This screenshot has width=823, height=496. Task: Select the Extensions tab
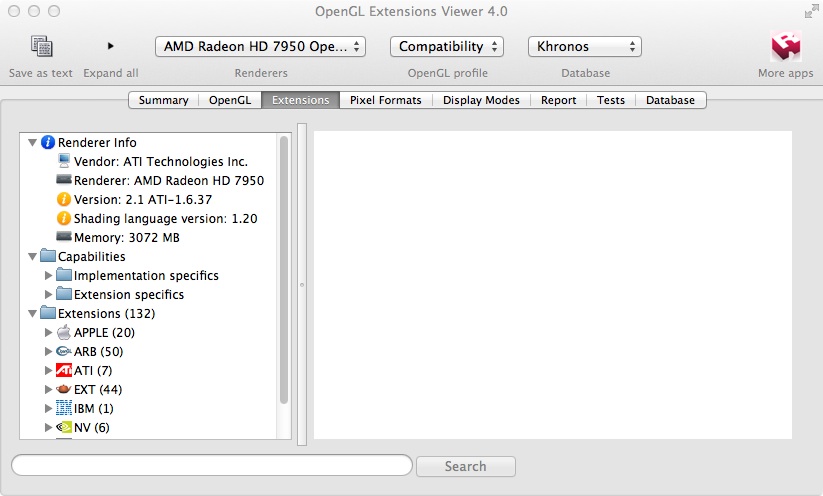point(301,100)
